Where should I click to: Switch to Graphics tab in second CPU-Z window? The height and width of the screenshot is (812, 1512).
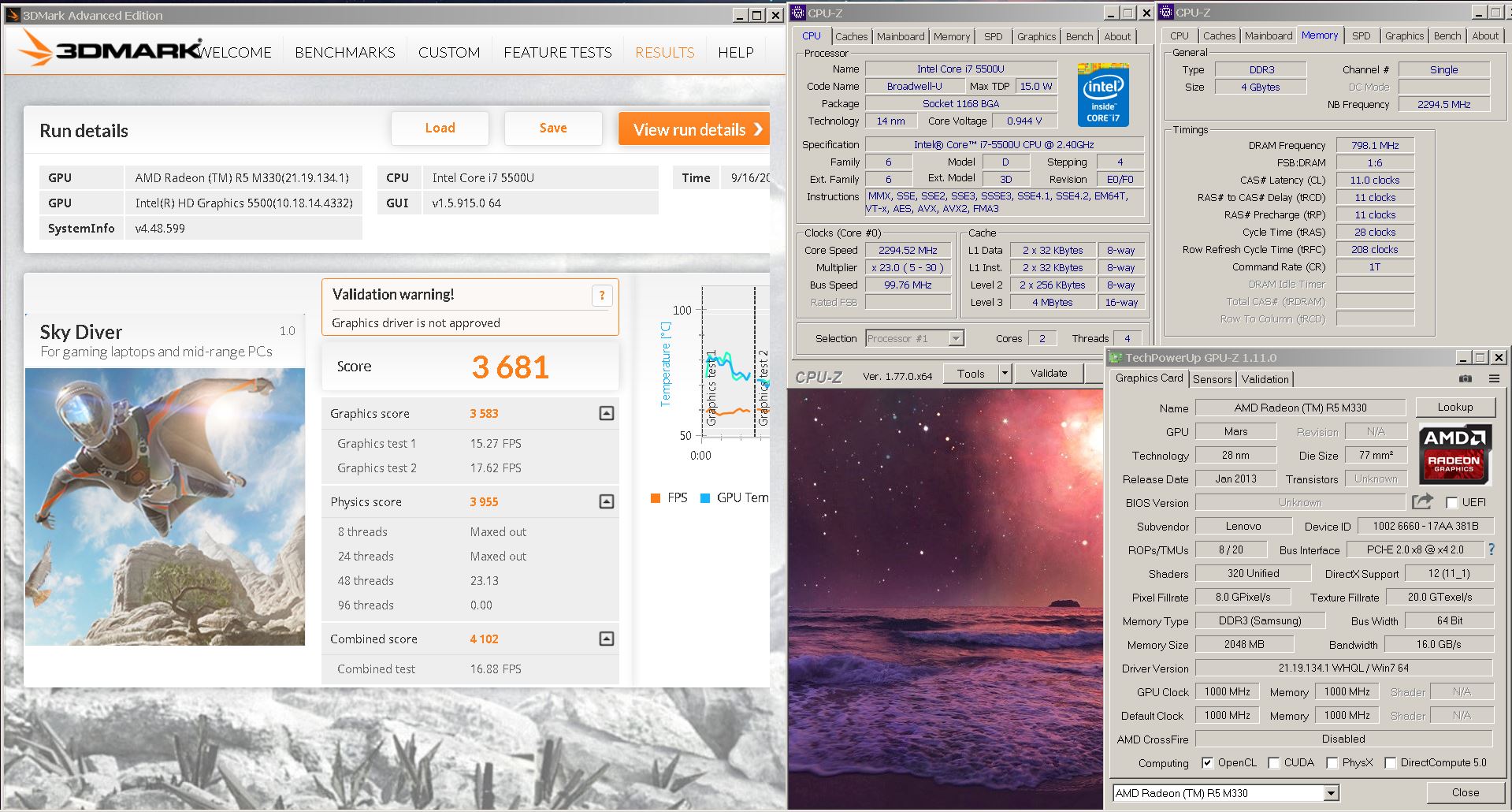pyautogui.click(x=1404, y=35)
